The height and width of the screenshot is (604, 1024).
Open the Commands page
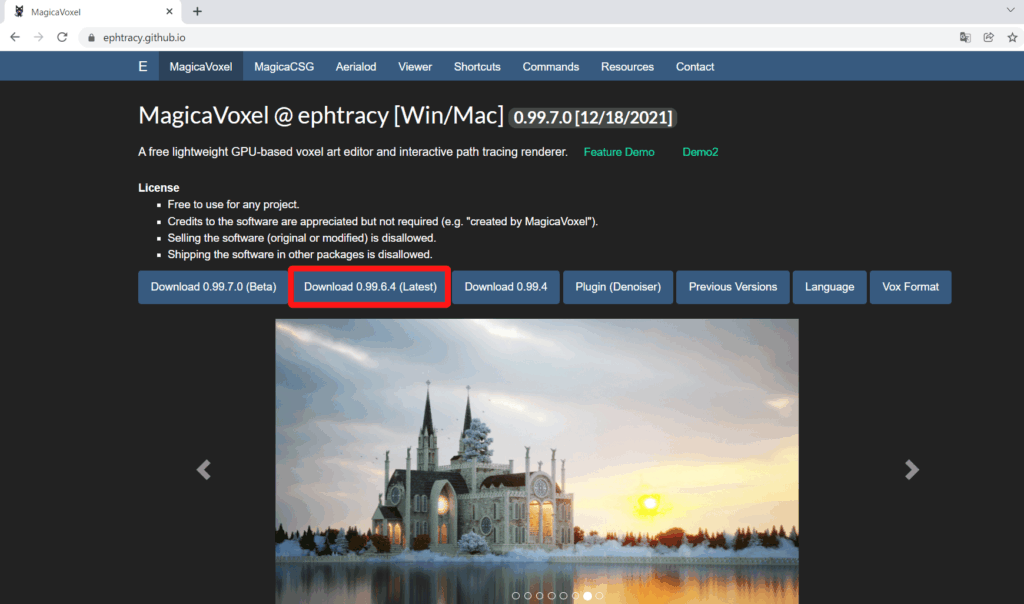pos(551,67)
